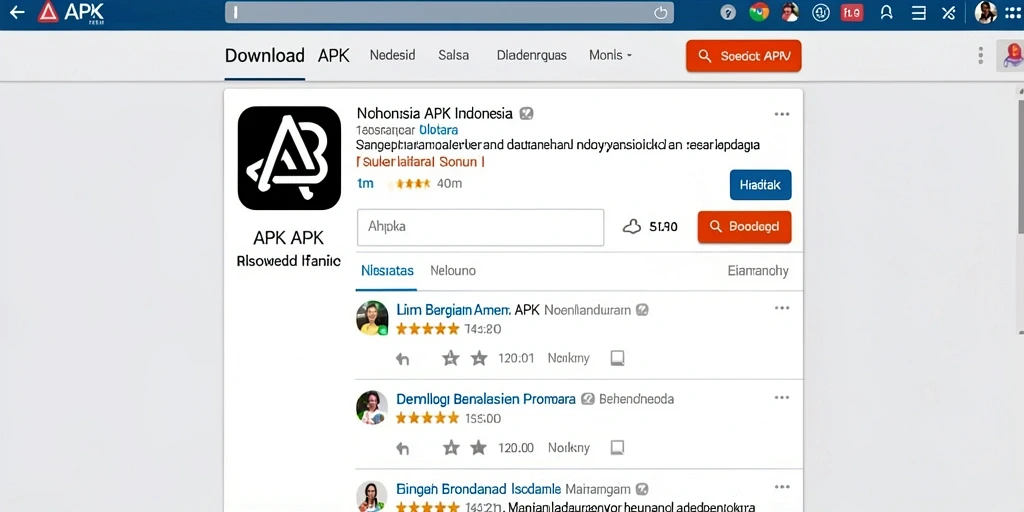Viewport: 1024px width, 512px height.
Task: Click the reload icon in the address bar
Action: click(661, 12)
